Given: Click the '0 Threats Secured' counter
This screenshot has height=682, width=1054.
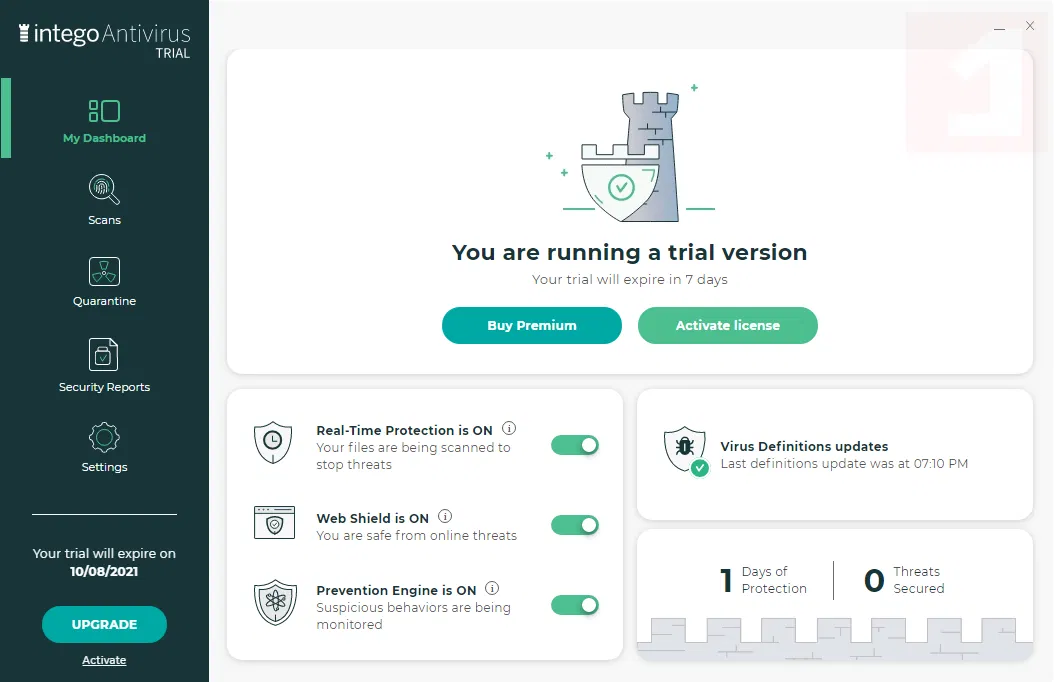Looking at the screenshot, I should 904,580.
